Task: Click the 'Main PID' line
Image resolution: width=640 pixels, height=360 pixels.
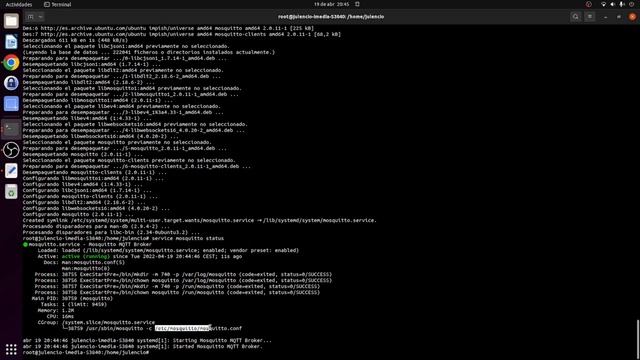Action: click(x=72, y=298)
